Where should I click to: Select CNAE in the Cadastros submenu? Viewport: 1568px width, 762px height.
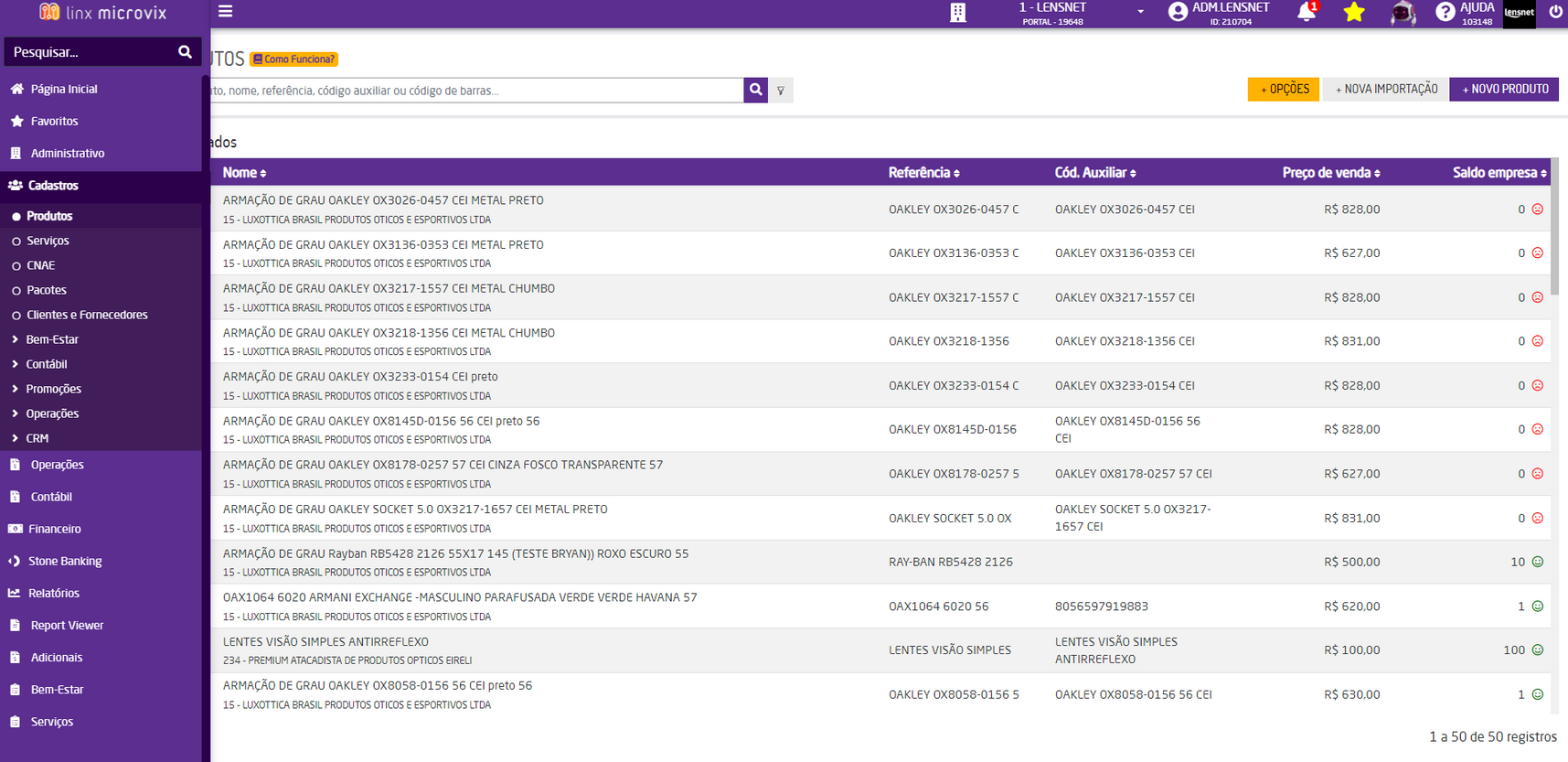coord(40,265)
